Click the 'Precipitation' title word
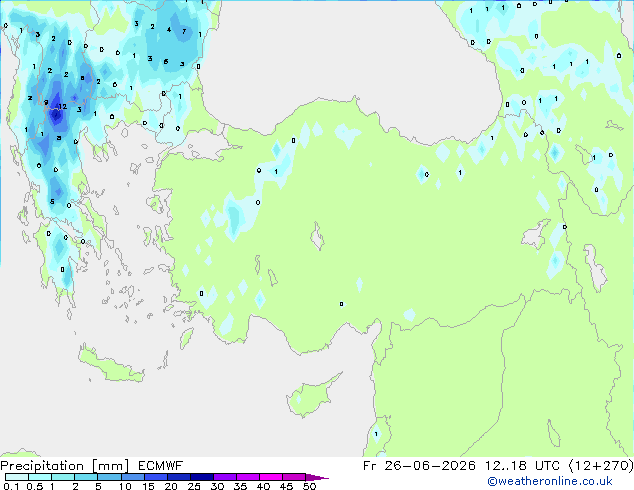This screenshot has height=490, width=634. click(42, 466)
